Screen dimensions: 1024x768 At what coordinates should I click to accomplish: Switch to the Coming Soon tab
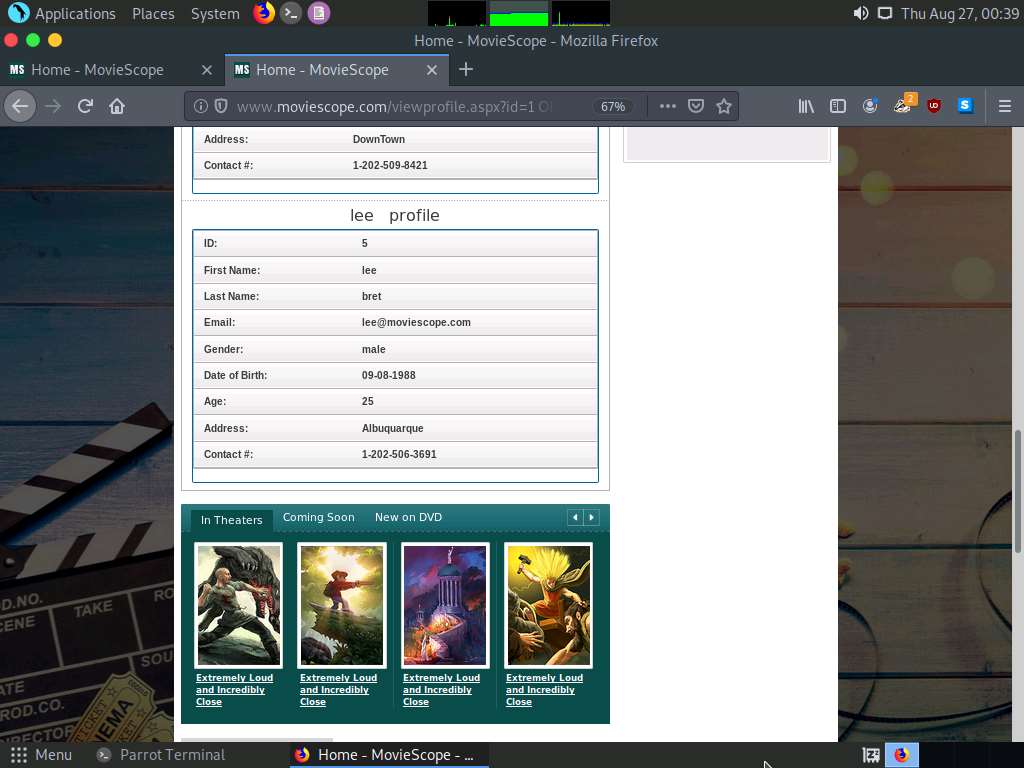pyautogui.click(x=318, y=517)
